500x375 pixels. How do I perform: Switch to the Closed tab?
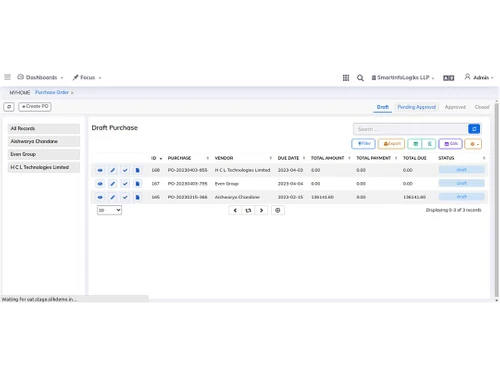pos(482,107)
